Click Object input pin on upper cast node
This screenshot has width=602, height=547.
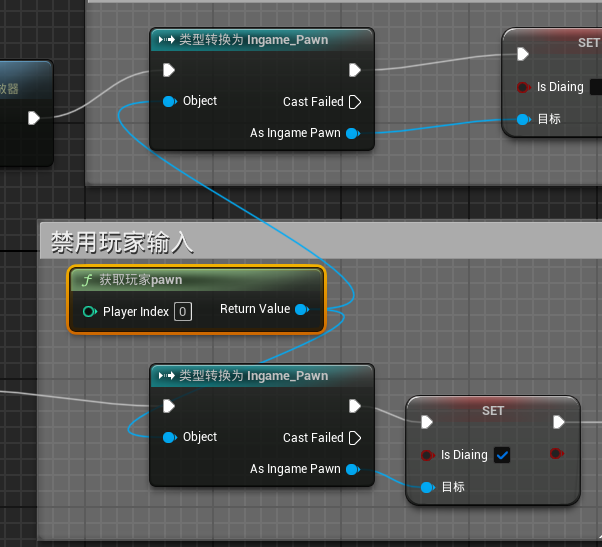tap(169, 101)
